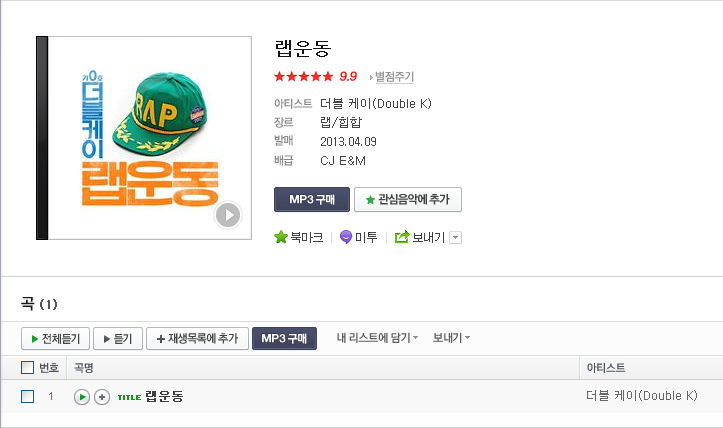Viewport: 723px width, 428px height.
Task: Click the 곡명 column header
Action: click(x=84, y=368)
